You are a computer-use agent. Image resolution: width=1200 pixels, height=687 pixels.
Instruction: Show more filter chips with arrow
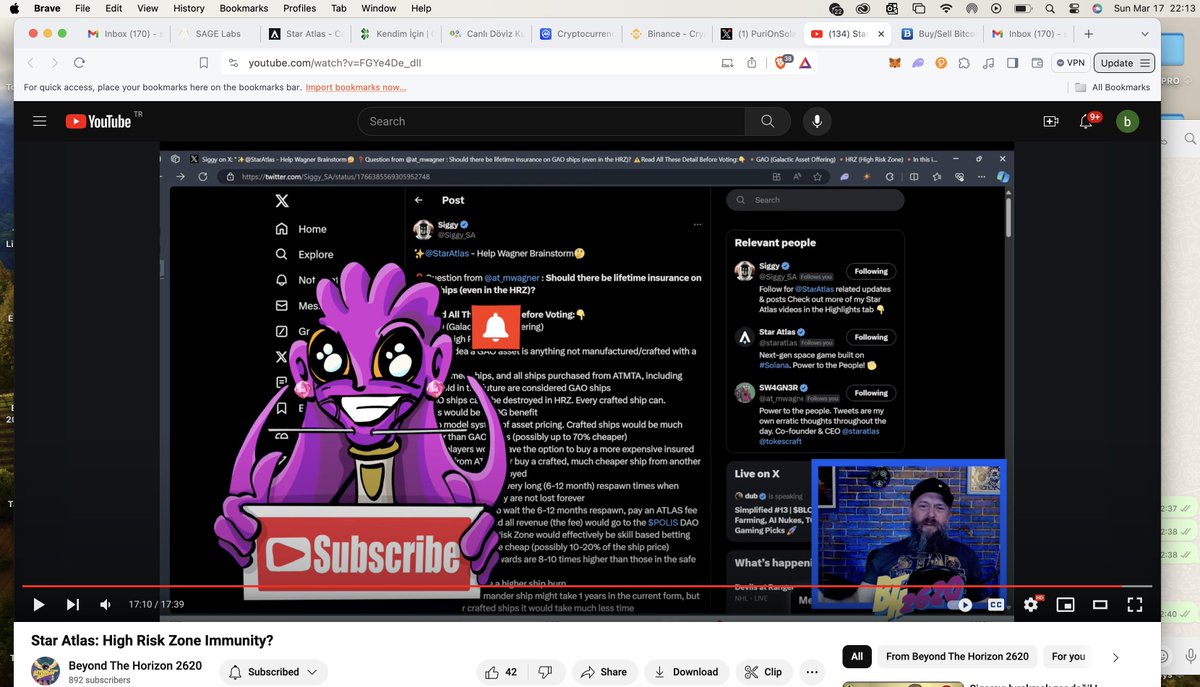pos(1116,657)
